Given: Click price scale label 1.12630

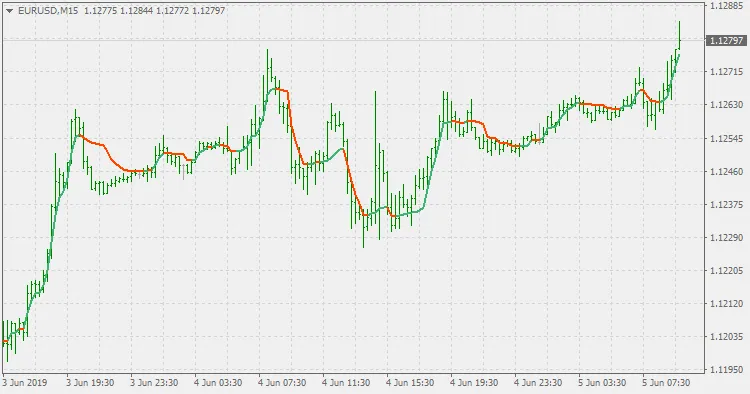Looking at the screenshot, I should 726,105.
